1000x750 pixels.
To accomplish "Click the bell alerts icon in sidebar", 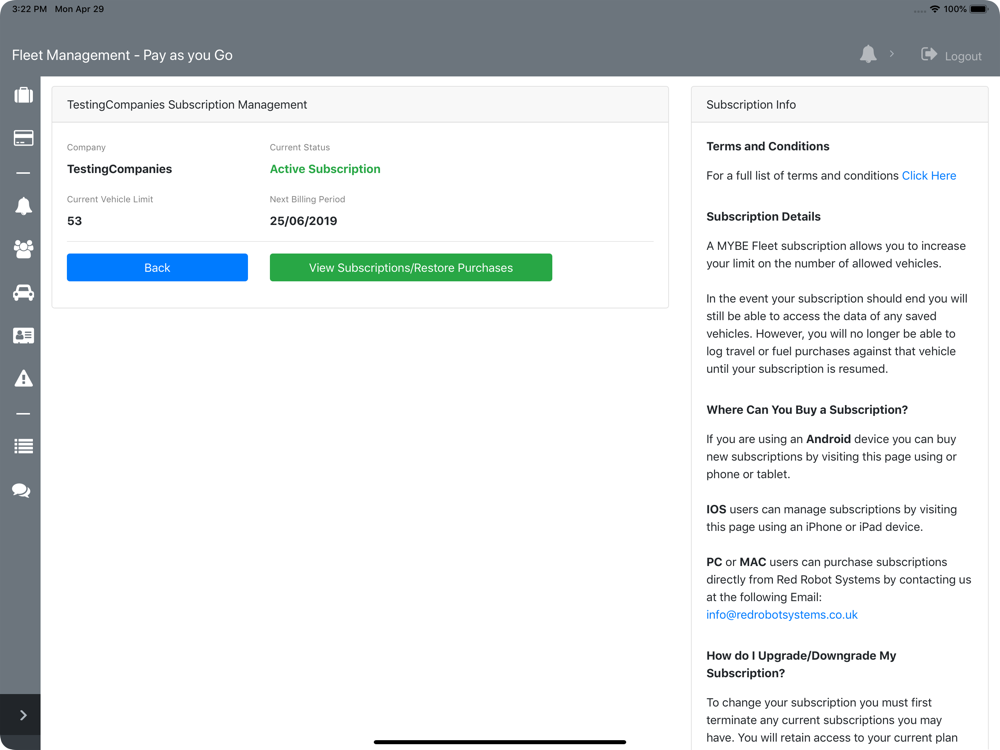I will click(x=23, y=206).
